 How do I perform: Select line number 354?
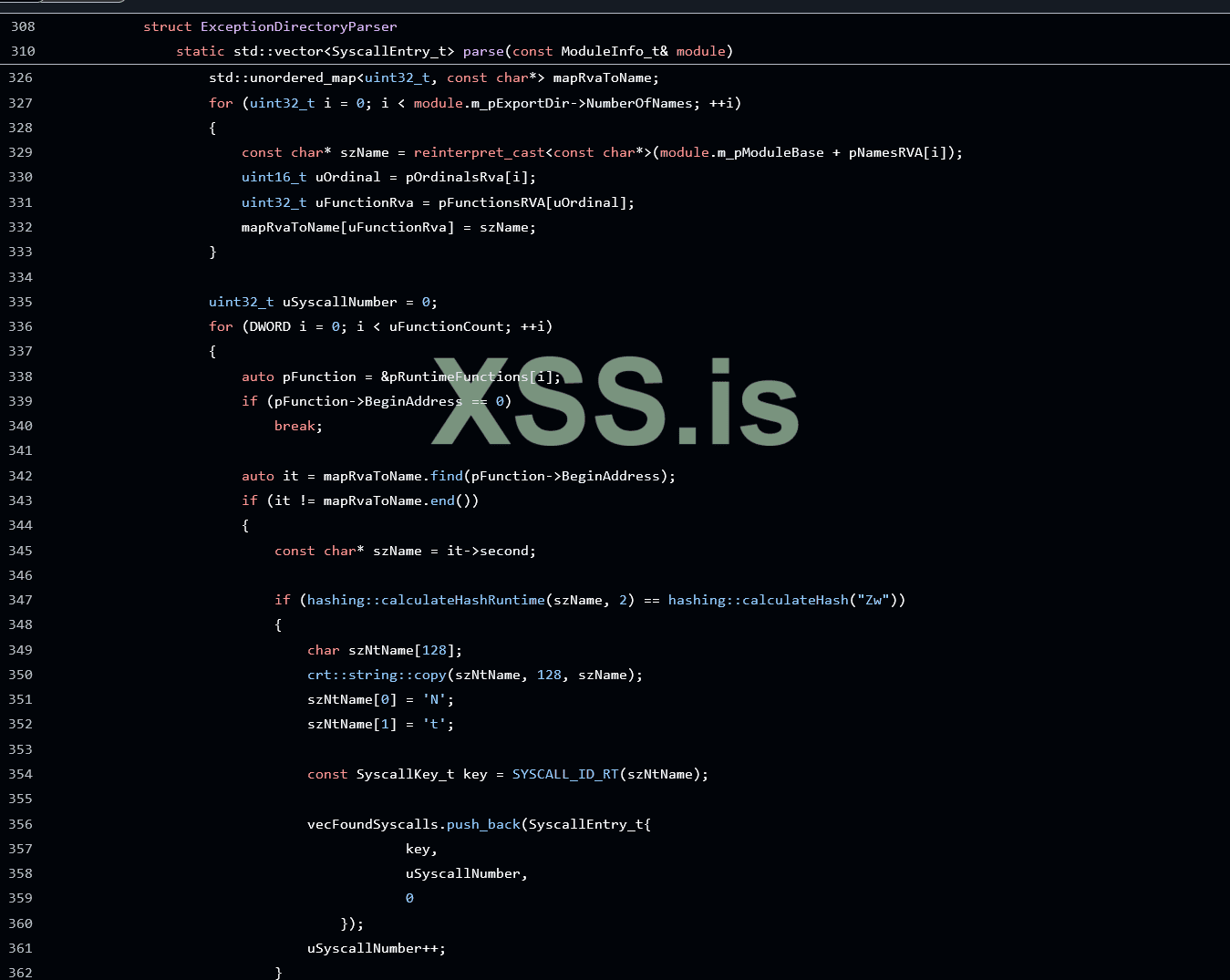tap(20, 774)
